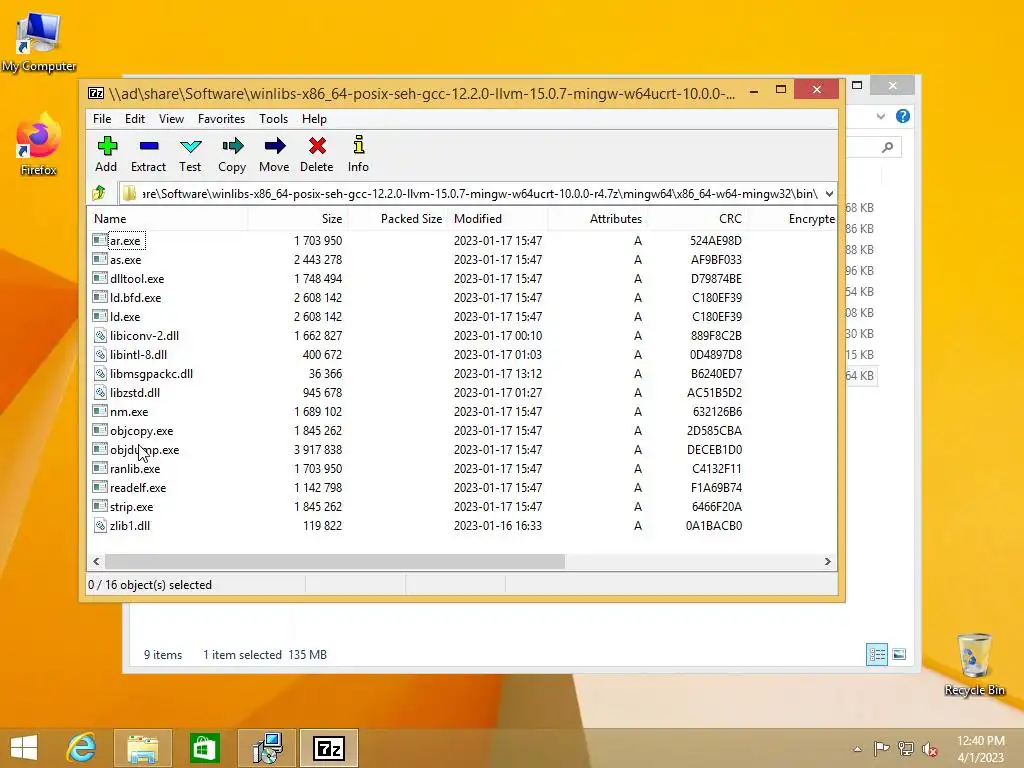Image resolution: width=1024 pixels, height=768 pixels.
Task: Open the Favorites menu
Action: [221, 119]
